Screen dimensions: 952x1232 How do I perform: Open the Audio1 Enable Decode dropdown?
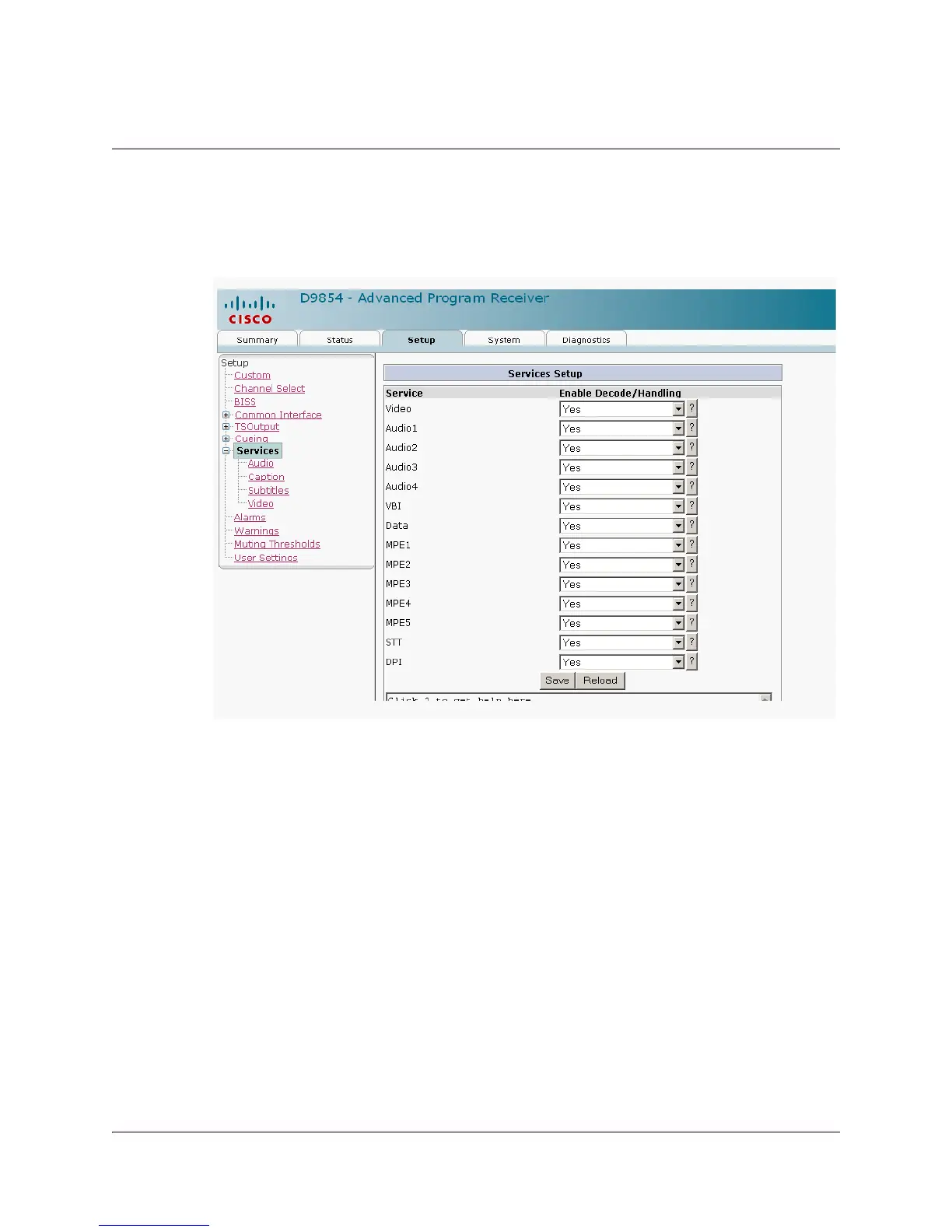(x=621, y=429)
